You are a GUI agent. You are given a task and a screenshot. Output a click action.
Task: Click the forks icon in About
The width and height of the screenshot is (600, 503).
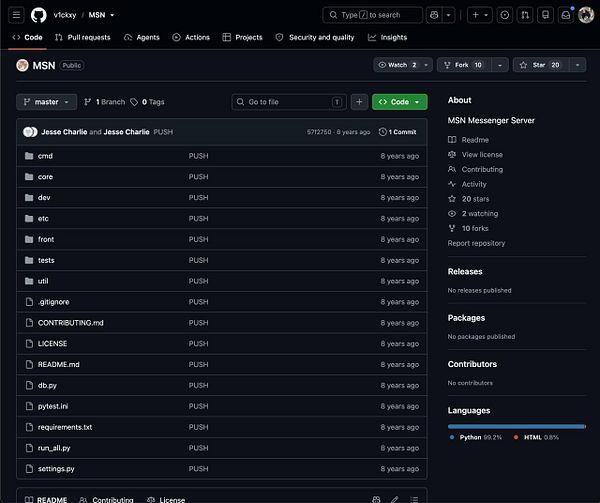pyautogui.click(x=452, y=228)
